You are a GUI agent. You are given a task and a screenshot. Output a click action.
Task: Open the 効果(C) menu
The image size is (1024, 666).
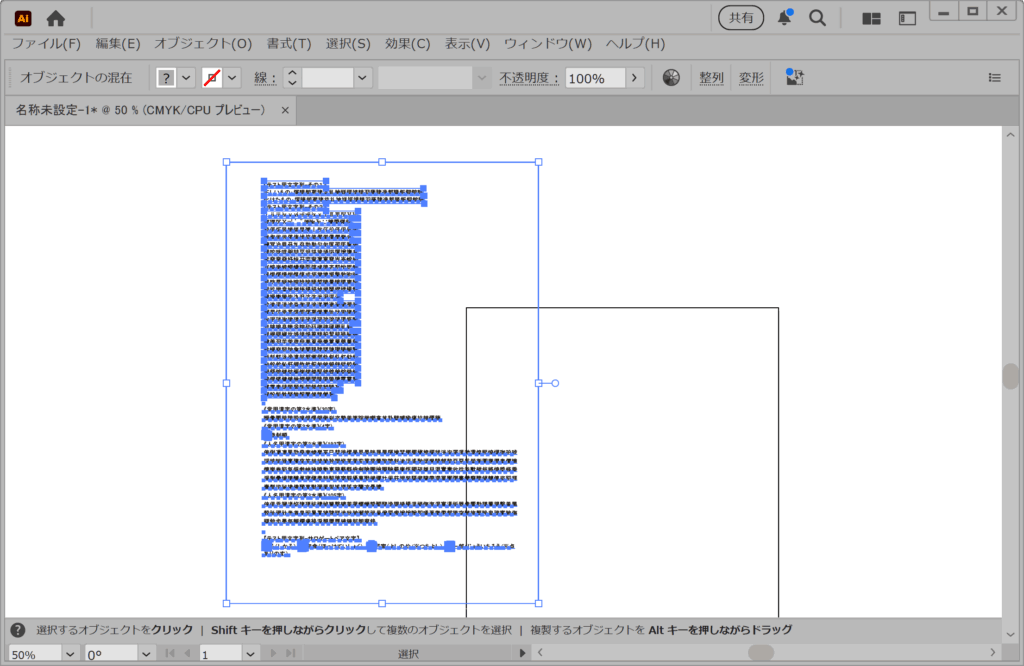tap(407, 44)
